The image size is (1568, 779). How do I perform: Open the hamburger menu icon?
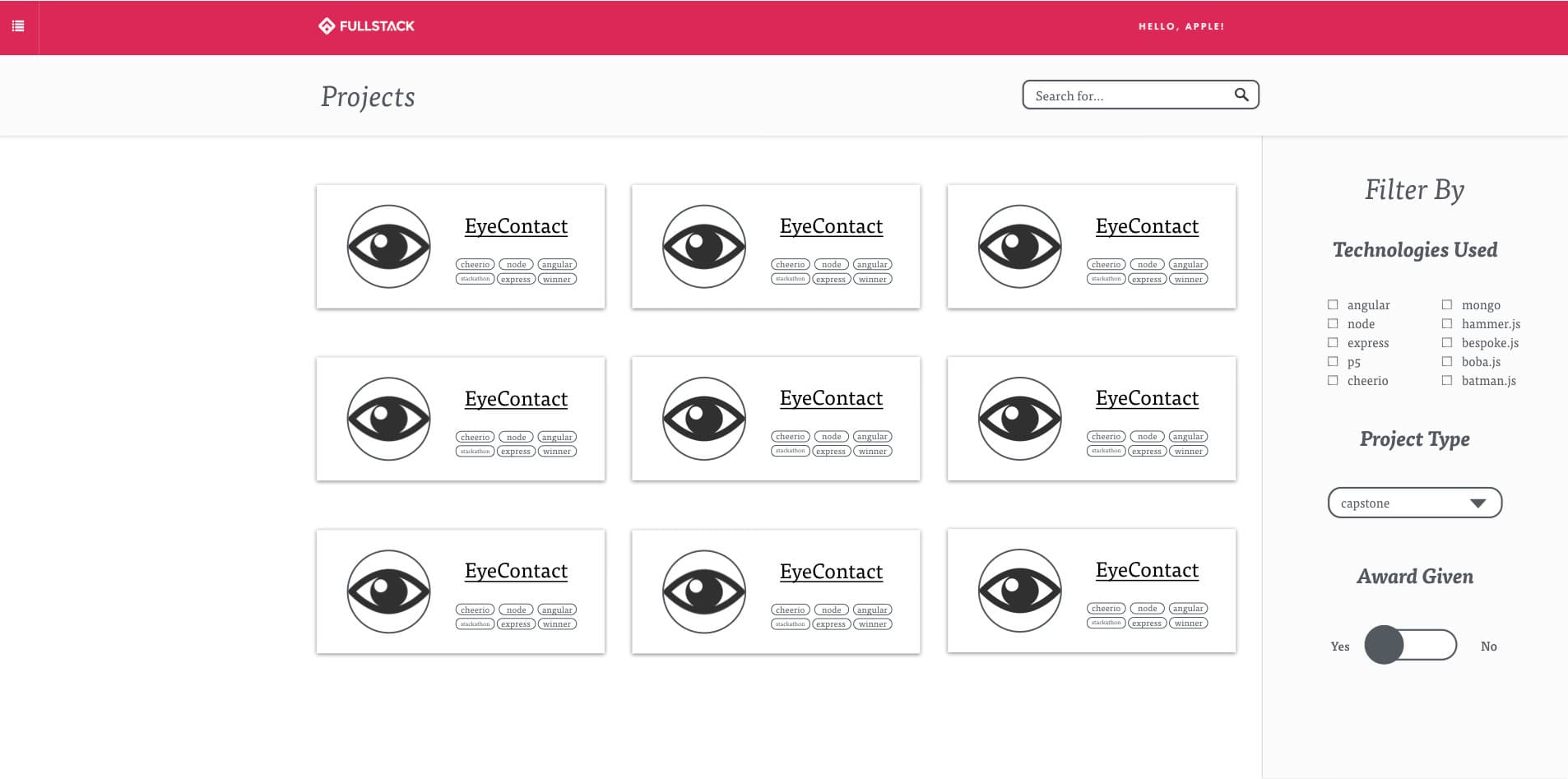[x=18, y=26]
